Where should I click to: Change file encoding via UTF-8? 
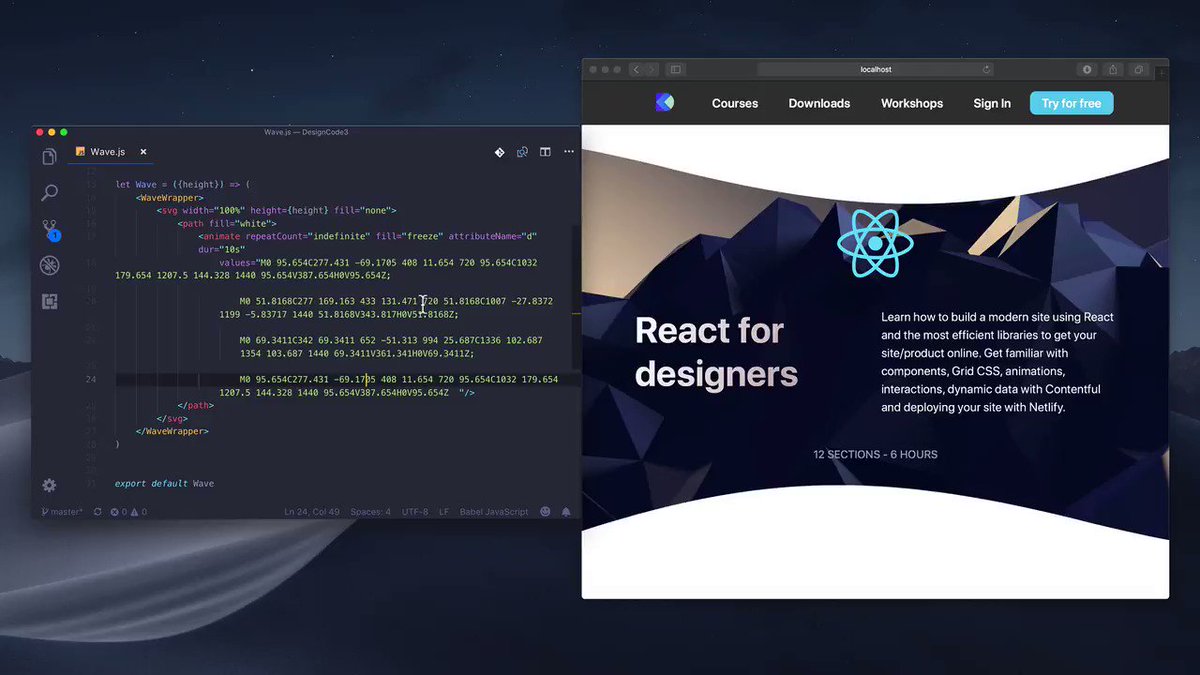414,511
